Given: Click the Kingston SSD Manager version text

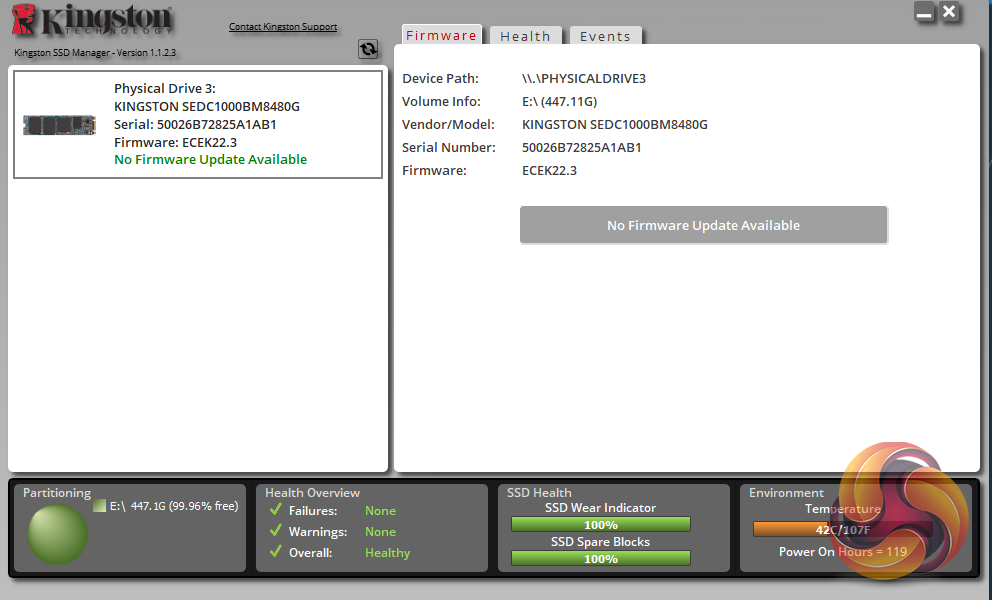Looking at the screenshot, I should click(x=95, y=52).
